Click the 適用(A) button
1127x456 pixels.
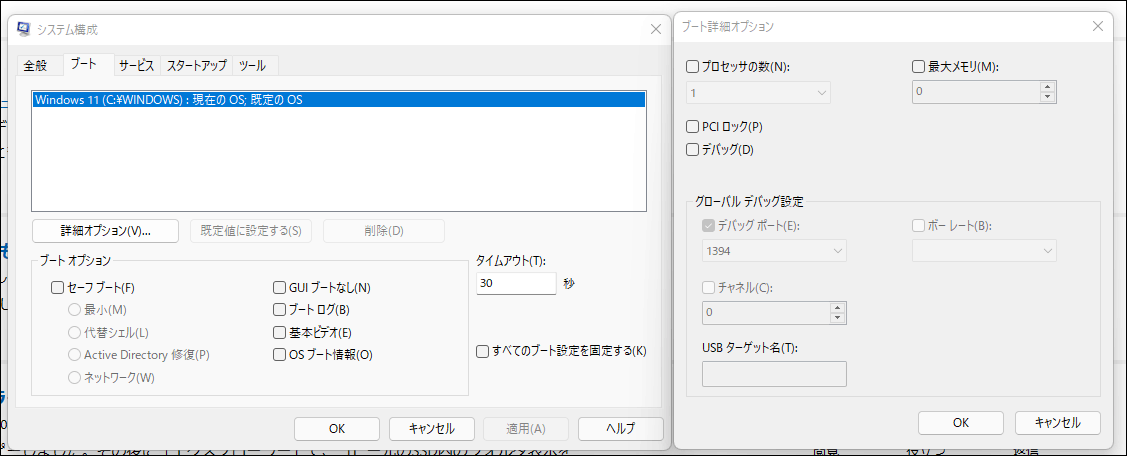tap(526, 429)
